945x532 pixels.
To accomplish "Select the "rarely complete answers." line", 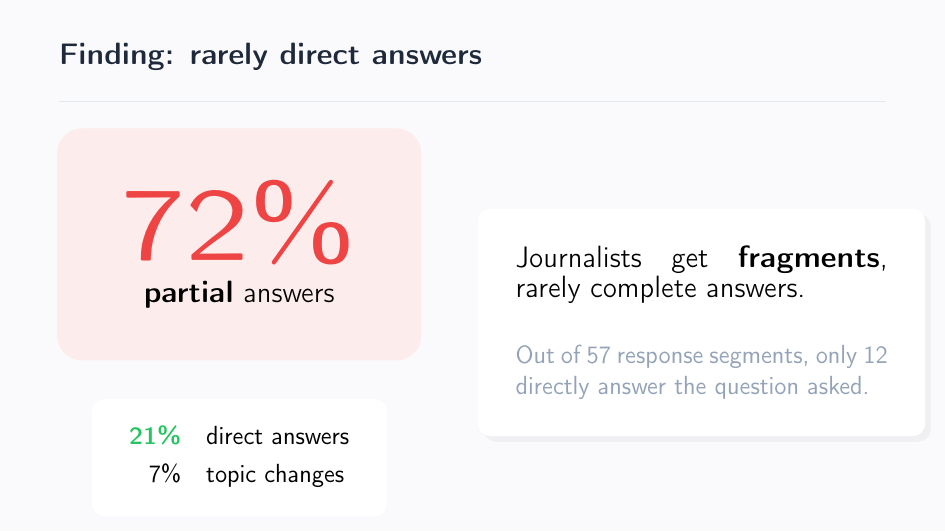I will point(660,290).
